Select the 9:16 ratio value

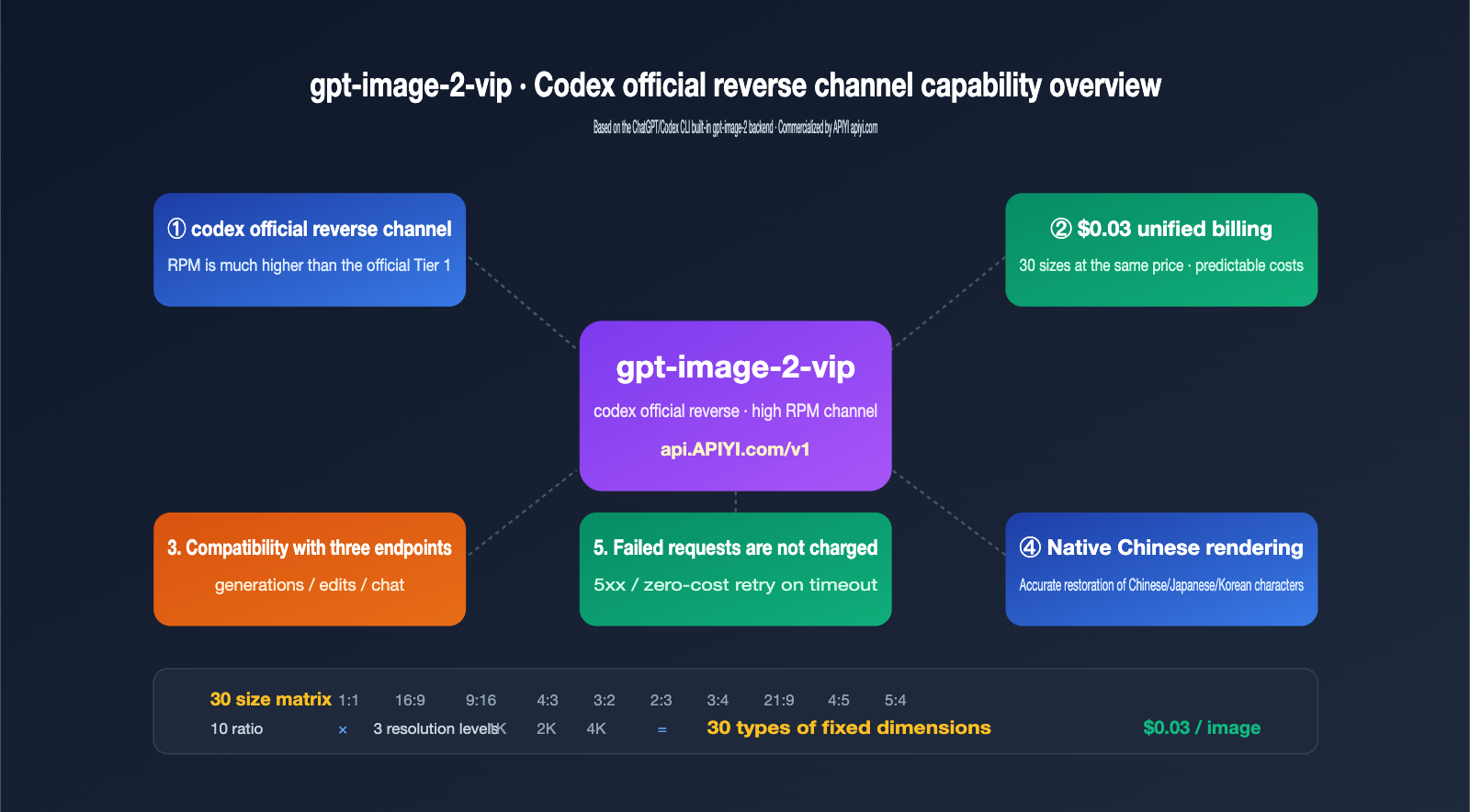pos(481,700)
